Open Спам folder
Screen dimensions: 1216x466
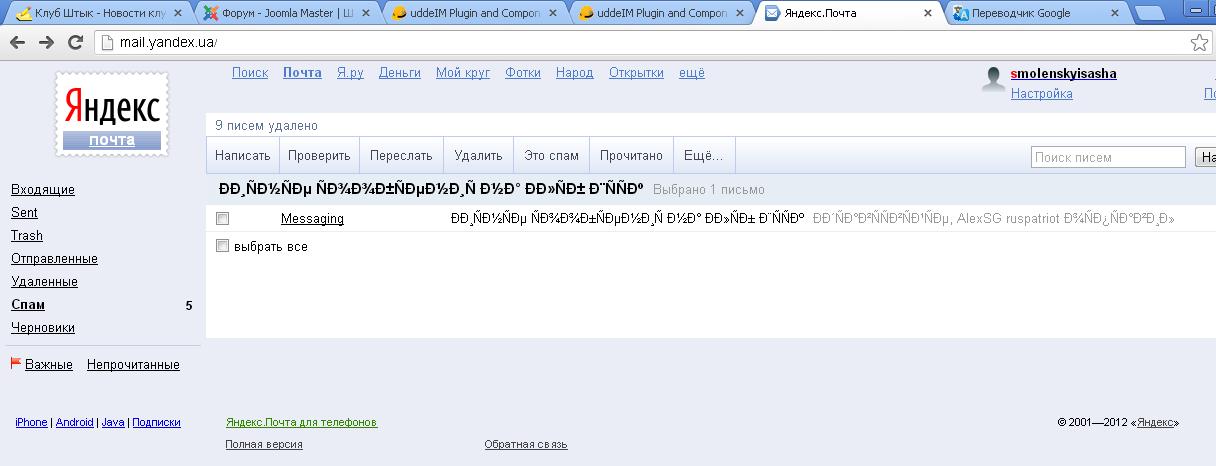[28, 305]
